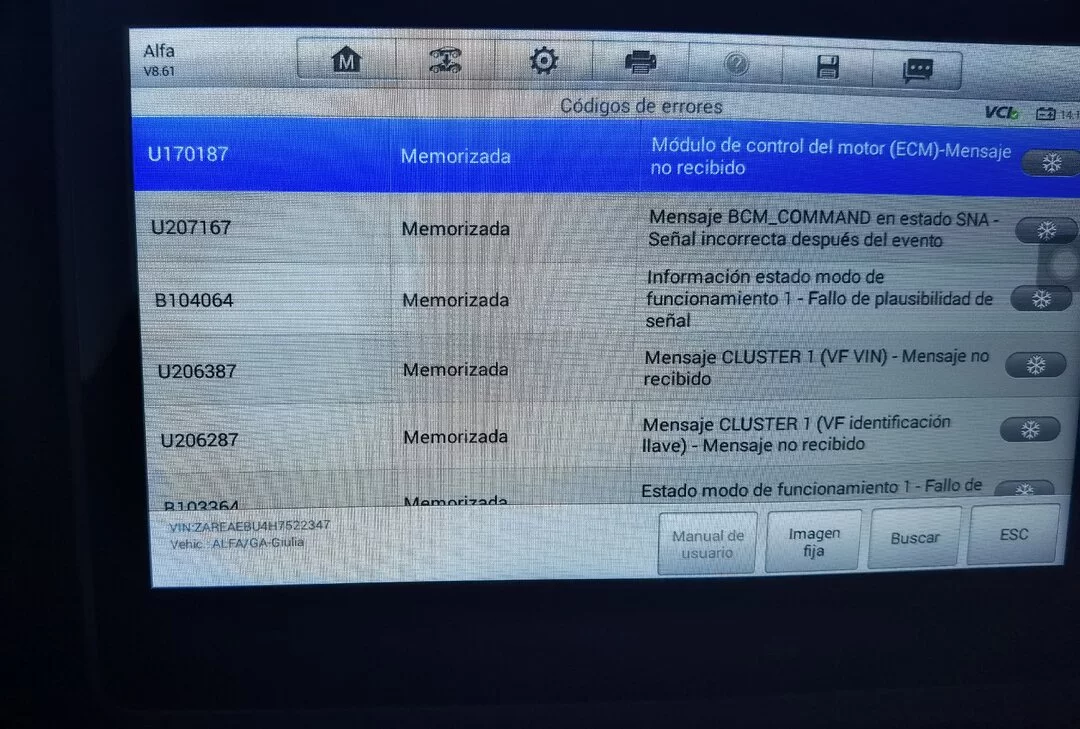Click the 'VF identificación llave' description

[x=796, y=434]
